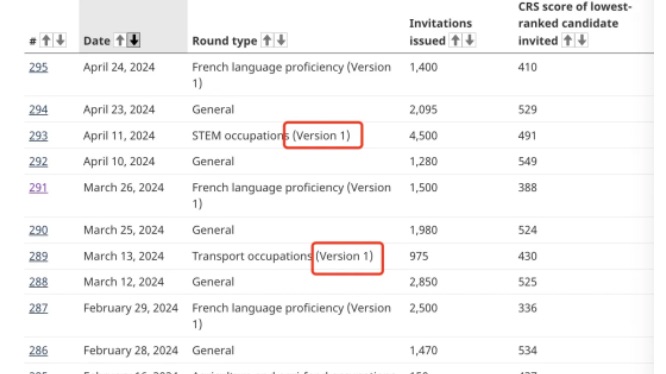Click the active Date descending sort arrow
Viewport: 666px width, 374px height.
coord(134,40)
